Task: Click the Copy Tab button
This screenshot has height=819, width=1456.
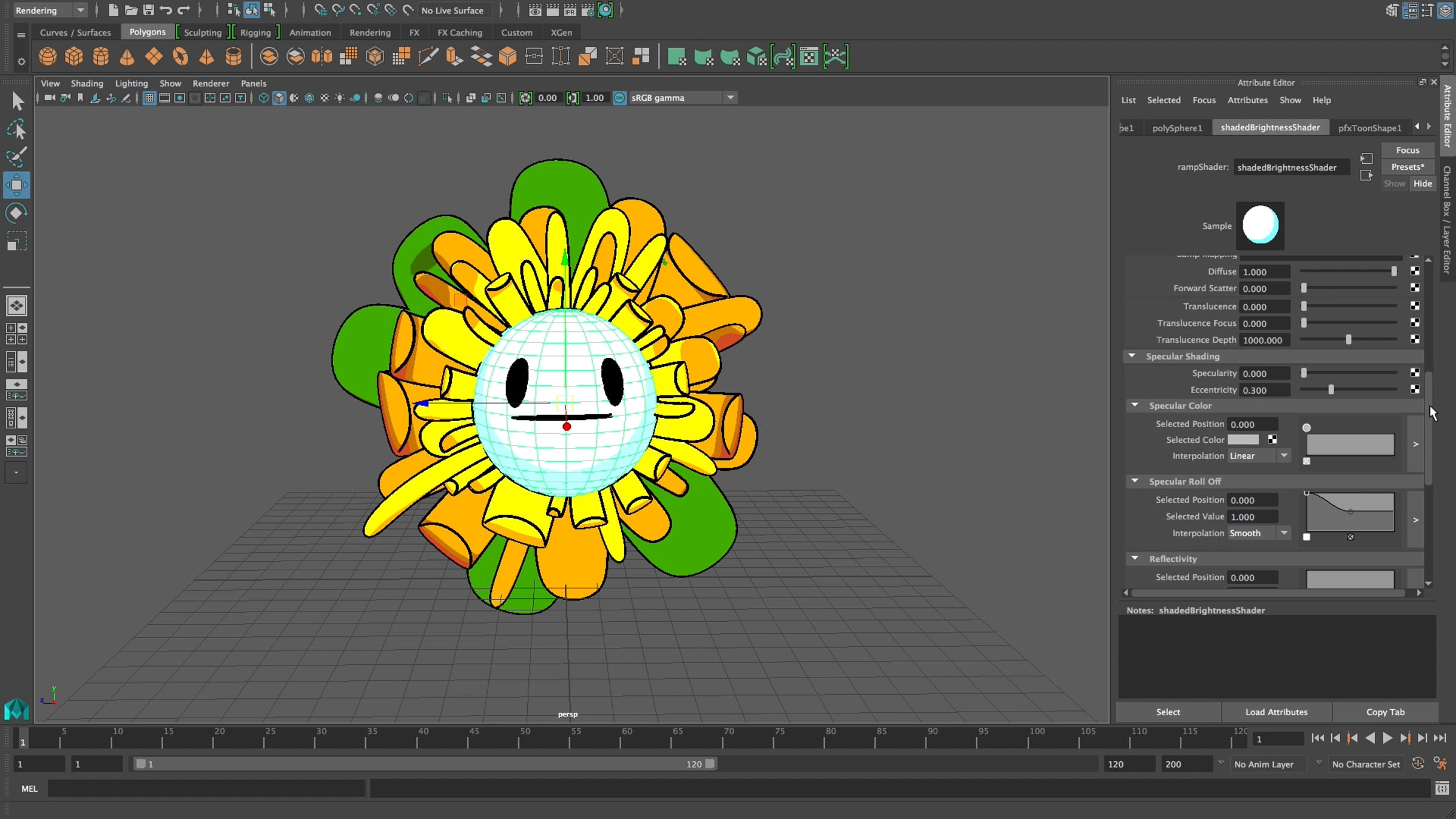Action: pyautogui.click(x=1385, y=712)
